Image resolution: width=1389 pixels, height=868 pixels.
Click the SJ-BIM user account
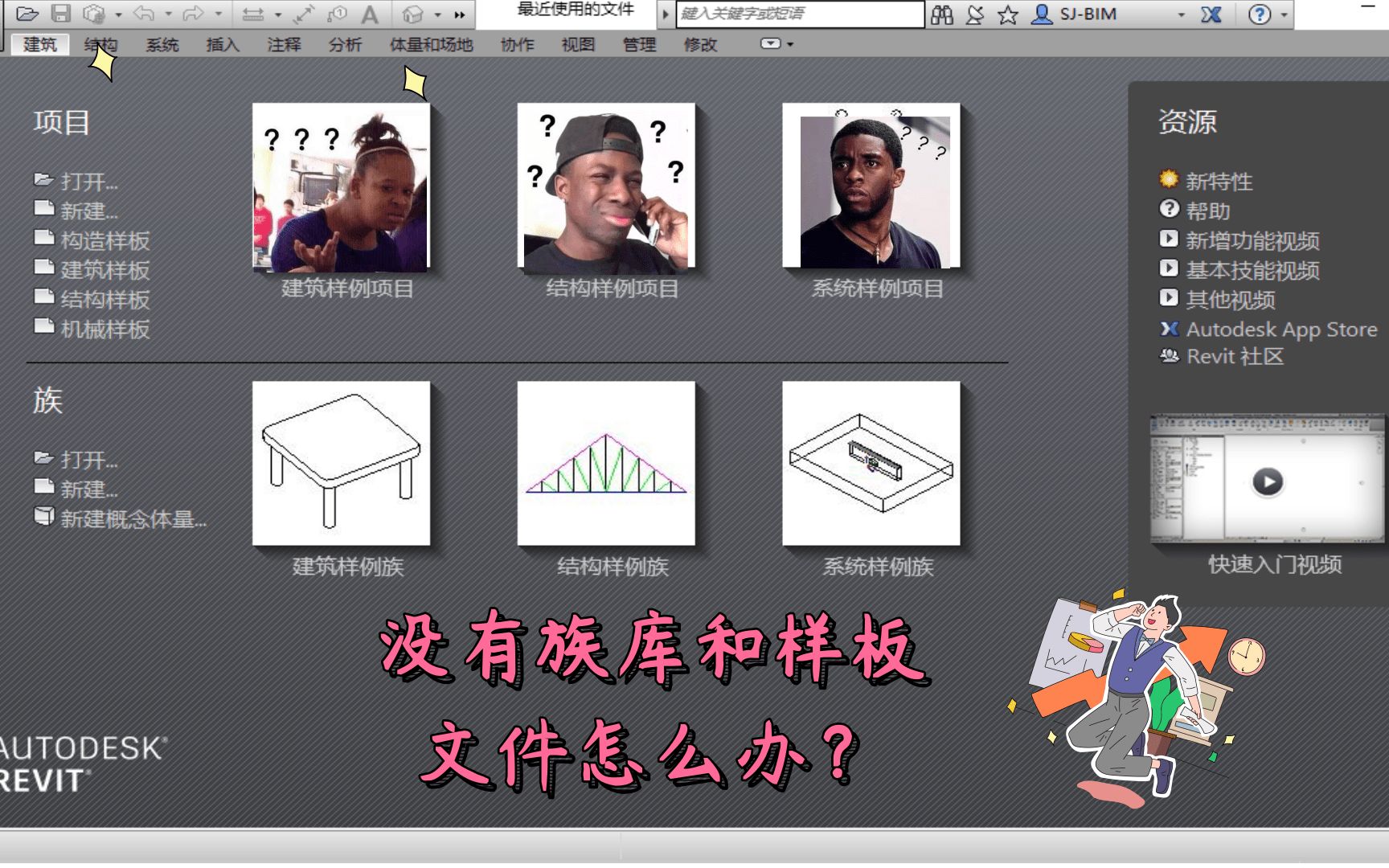(1074, 14)
